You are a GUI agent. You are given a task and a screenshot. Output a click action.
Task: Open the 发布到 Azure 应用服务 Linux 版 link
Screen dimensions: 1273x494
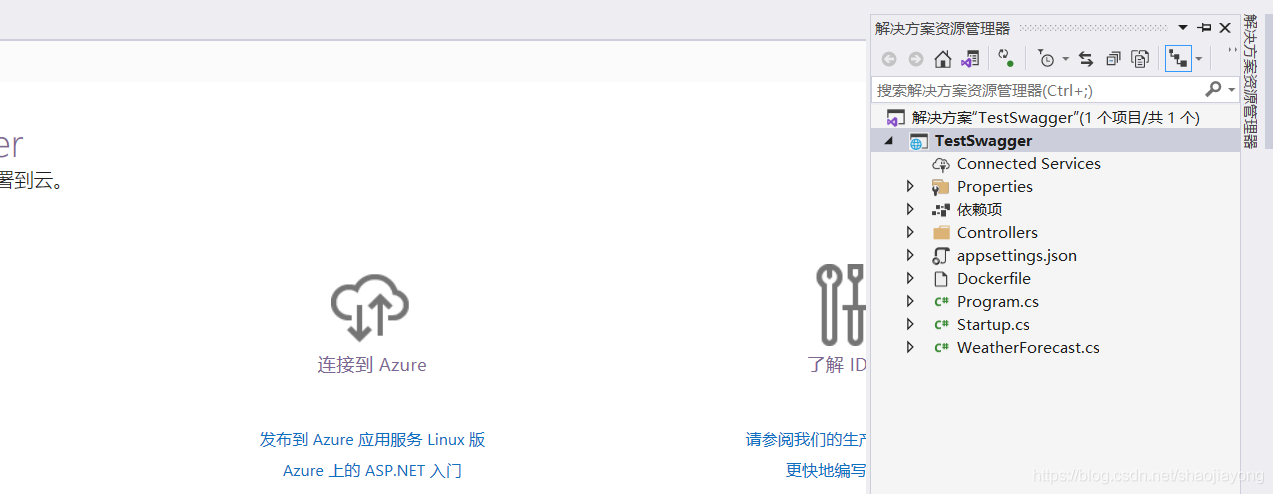pyautogui.click(x=372, y=439)
